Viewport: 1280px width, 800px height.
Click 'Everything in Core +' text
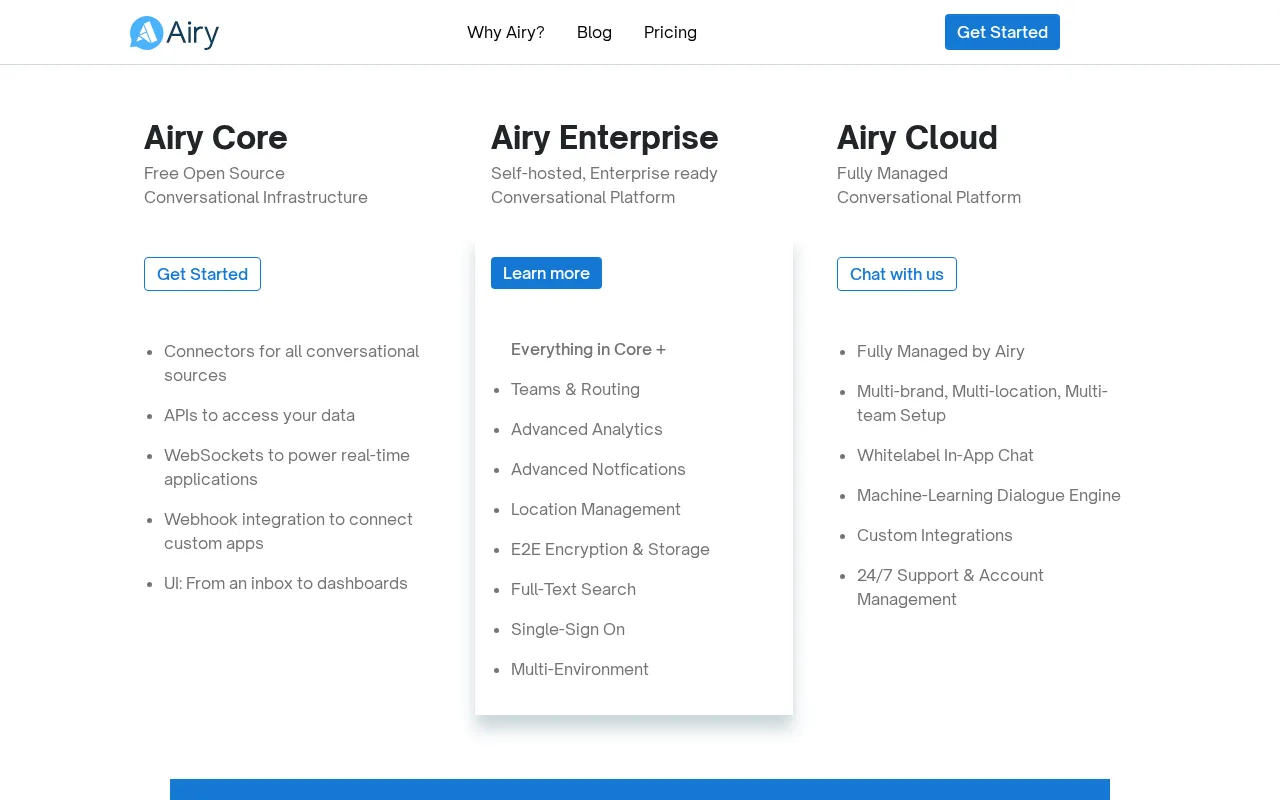[x=588, y=349]
